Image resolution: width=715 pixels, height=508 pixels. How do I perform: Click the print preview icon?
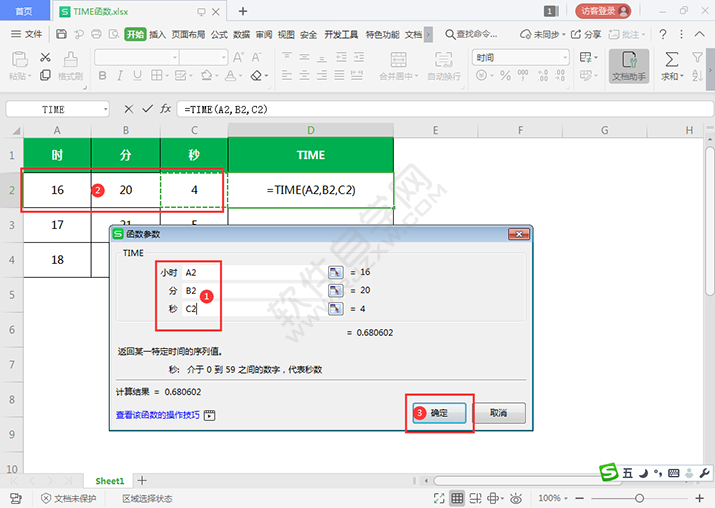pyautogui.click(x=114, y=34)
